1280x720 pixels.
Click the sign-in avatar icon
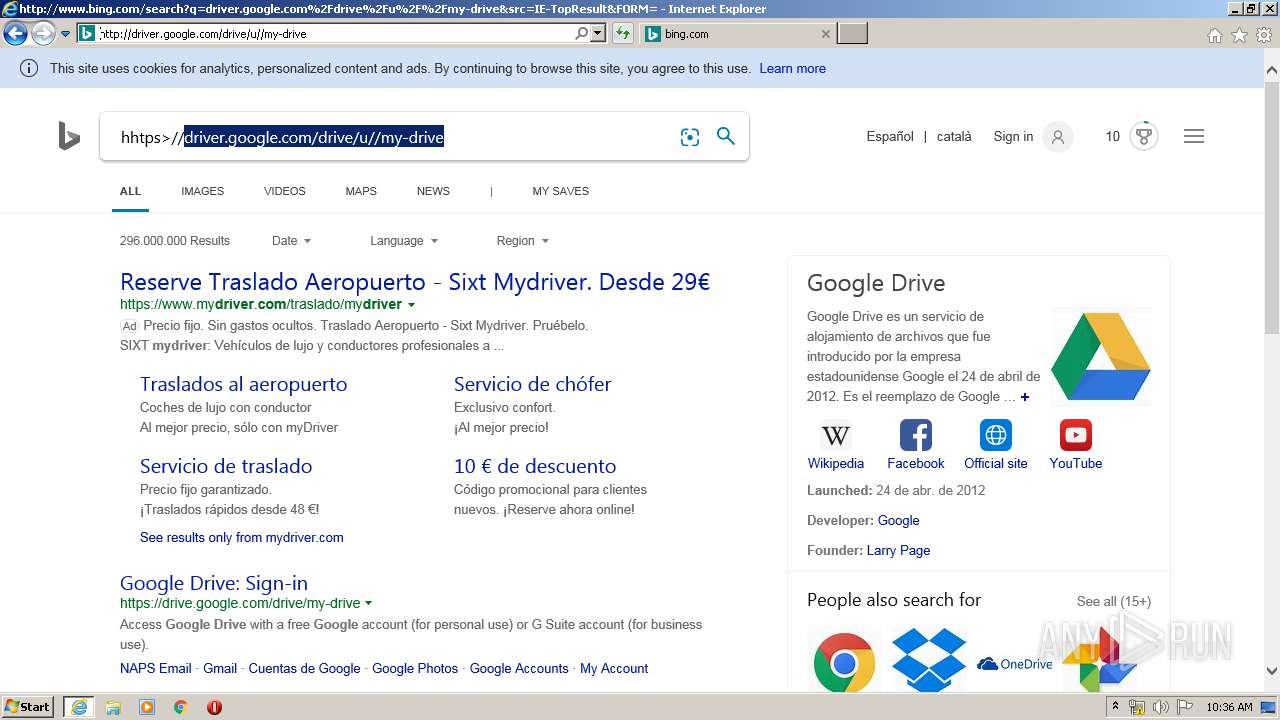coord(1058,137)
